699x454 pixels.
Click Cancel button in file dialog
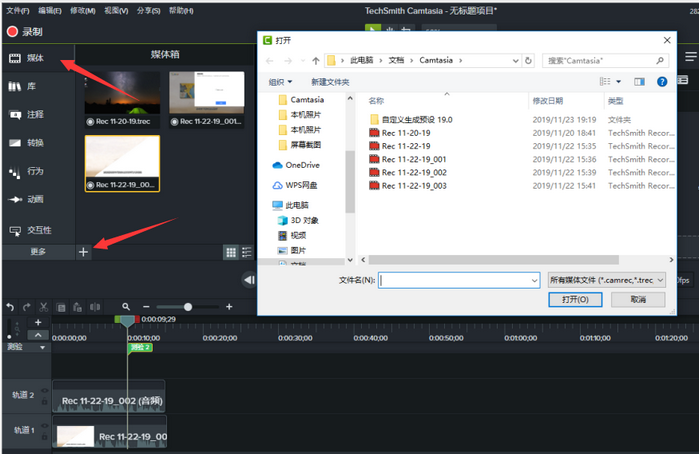[638, 300]
